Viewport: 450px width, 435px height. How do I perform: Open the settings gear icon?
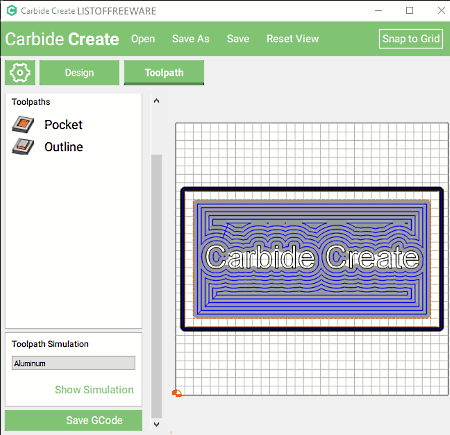(x=20, y=73)
